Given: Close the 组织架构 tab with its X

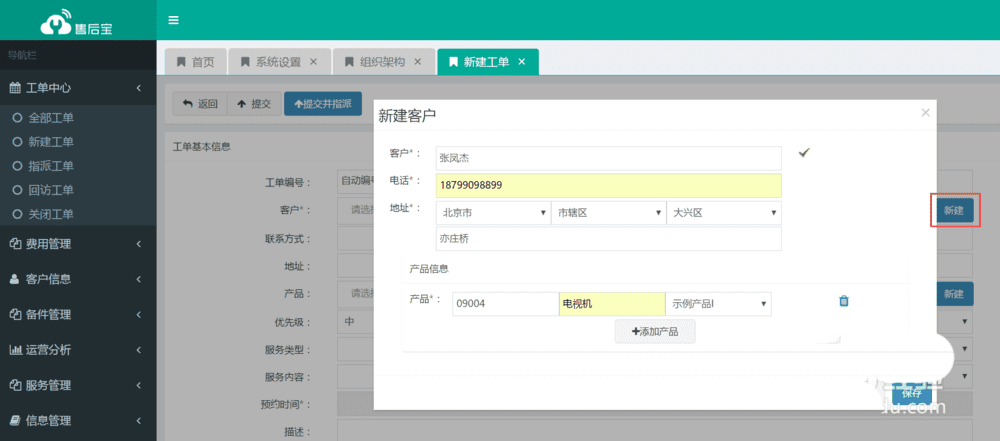Looking at the screenshot, I should [418, 62].
